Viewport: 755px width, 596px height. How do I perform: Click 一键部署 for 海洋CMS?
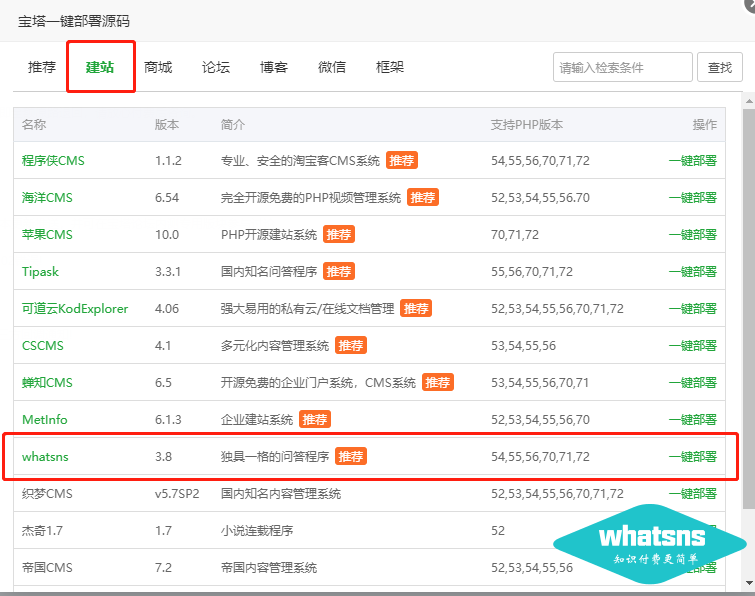[x=692, y=198]
